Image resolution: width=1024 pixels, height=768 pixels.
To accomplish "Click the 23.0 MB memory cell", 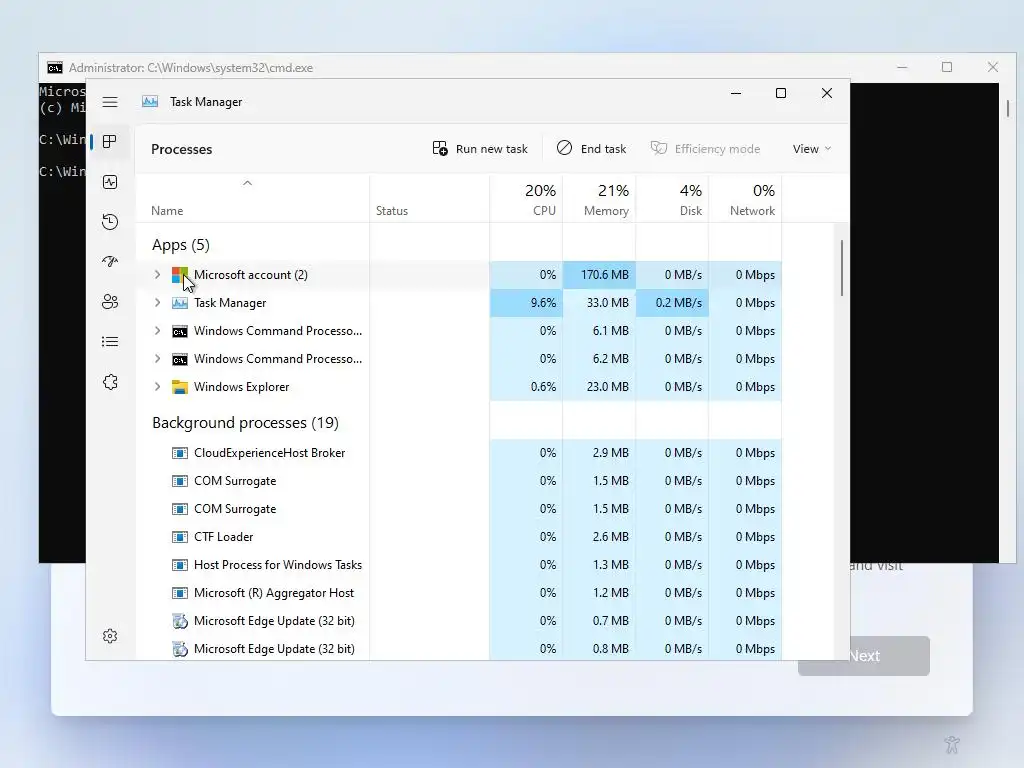I will point(600,387).
